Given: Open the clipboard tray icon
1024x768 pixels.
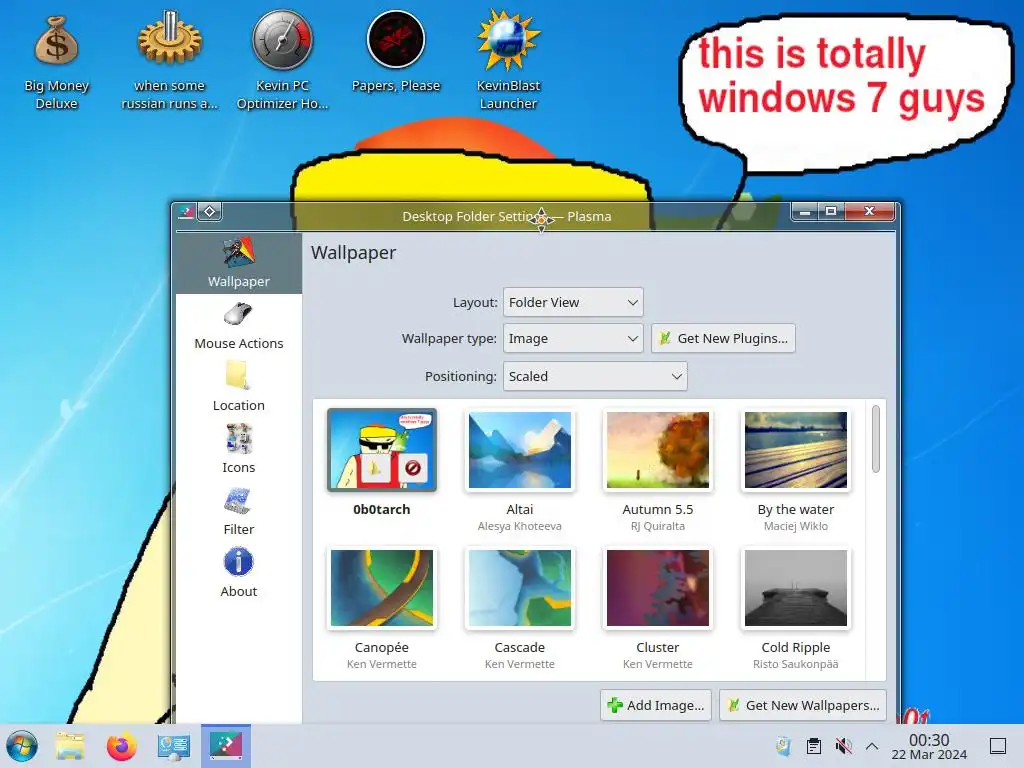Looking at the screenshot, I should (x=814, y=746).
